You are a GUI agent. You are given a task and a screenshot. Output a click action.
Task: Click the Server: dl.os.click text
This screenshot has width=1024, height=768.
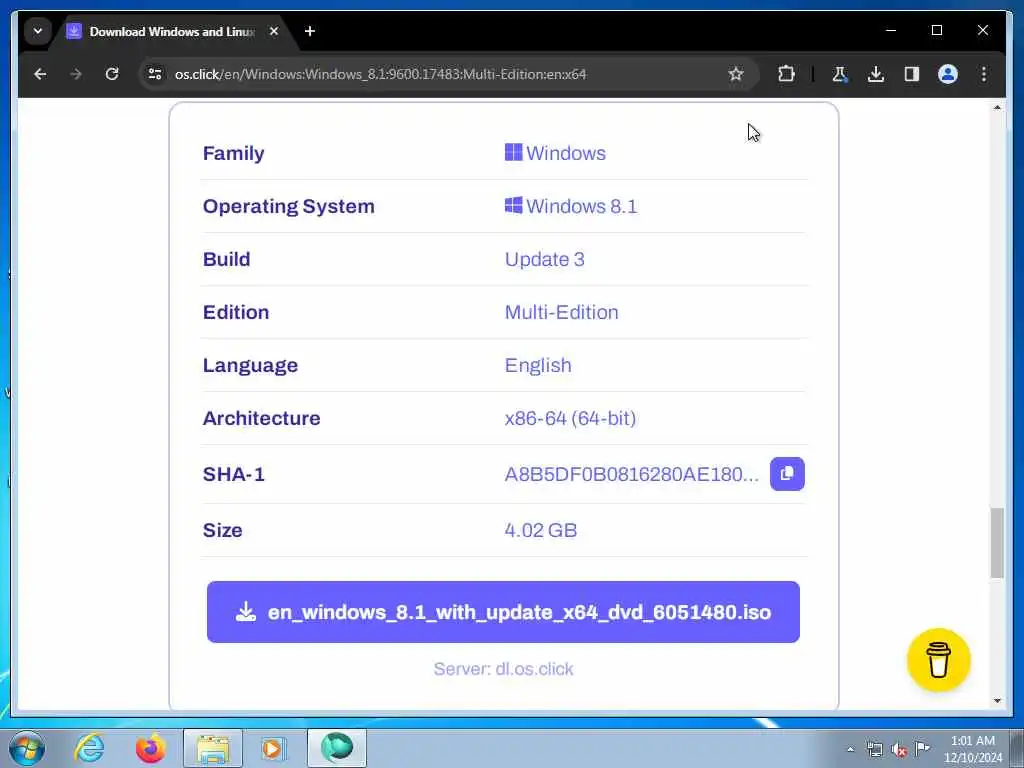click(x=504, y=669)
